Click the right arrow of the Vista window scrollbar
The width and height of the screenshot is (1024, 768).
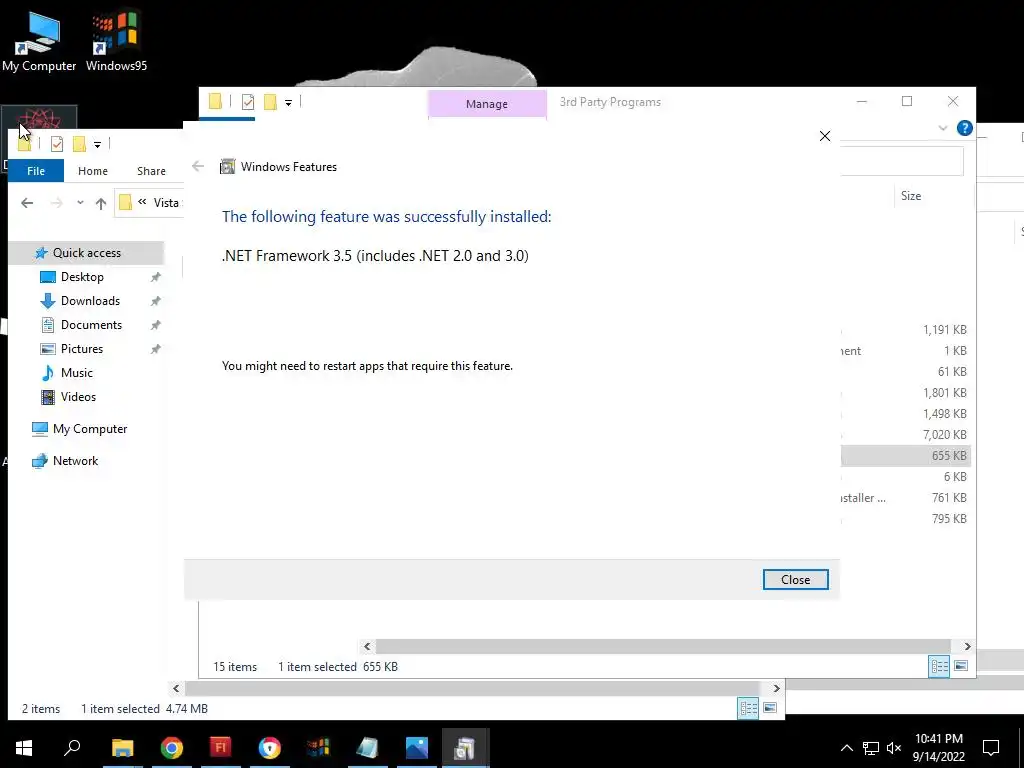pos(776,688)
